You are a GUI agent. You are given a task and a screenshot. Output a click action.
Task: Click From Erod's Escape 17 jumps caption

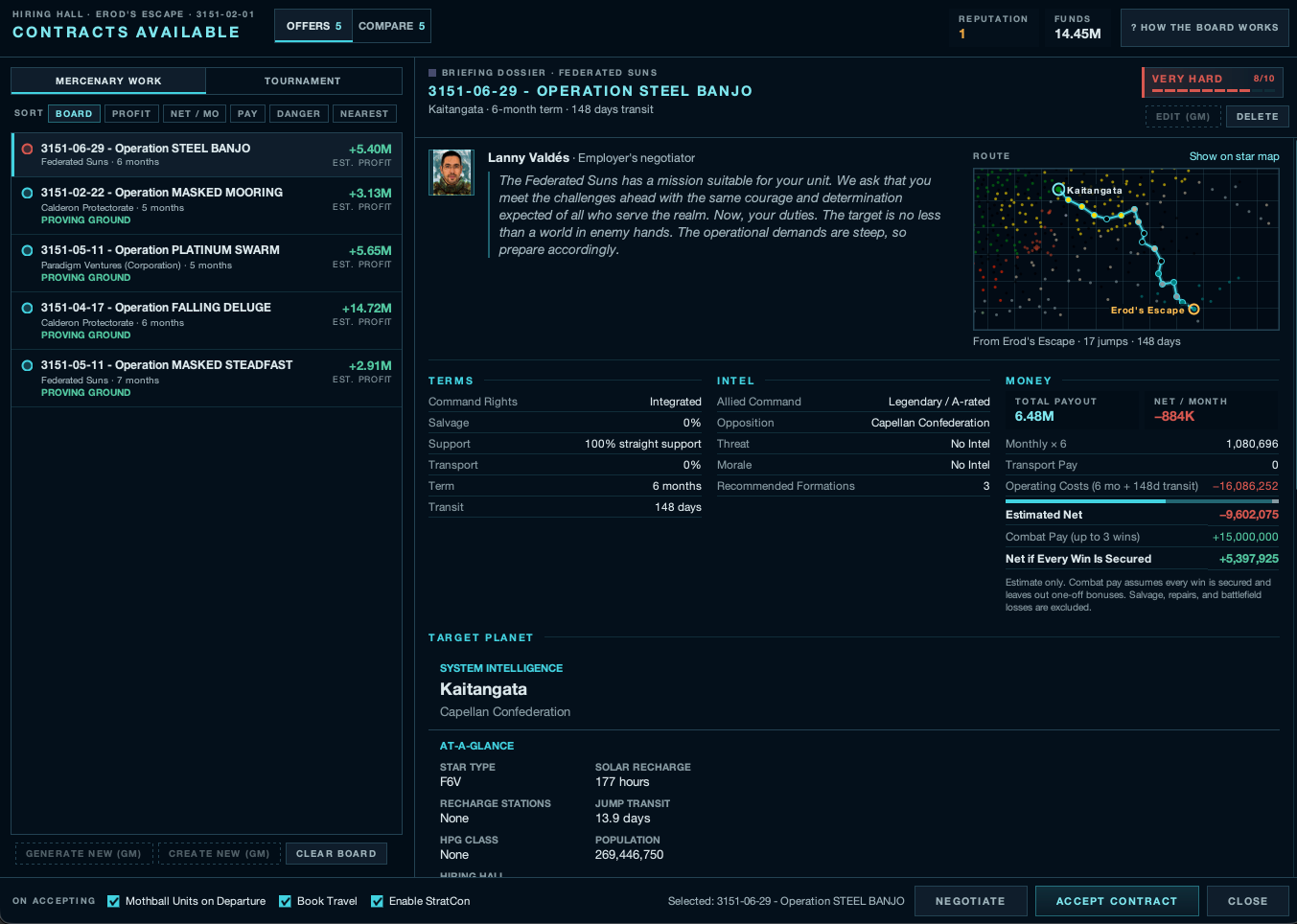click(1077, 341)
